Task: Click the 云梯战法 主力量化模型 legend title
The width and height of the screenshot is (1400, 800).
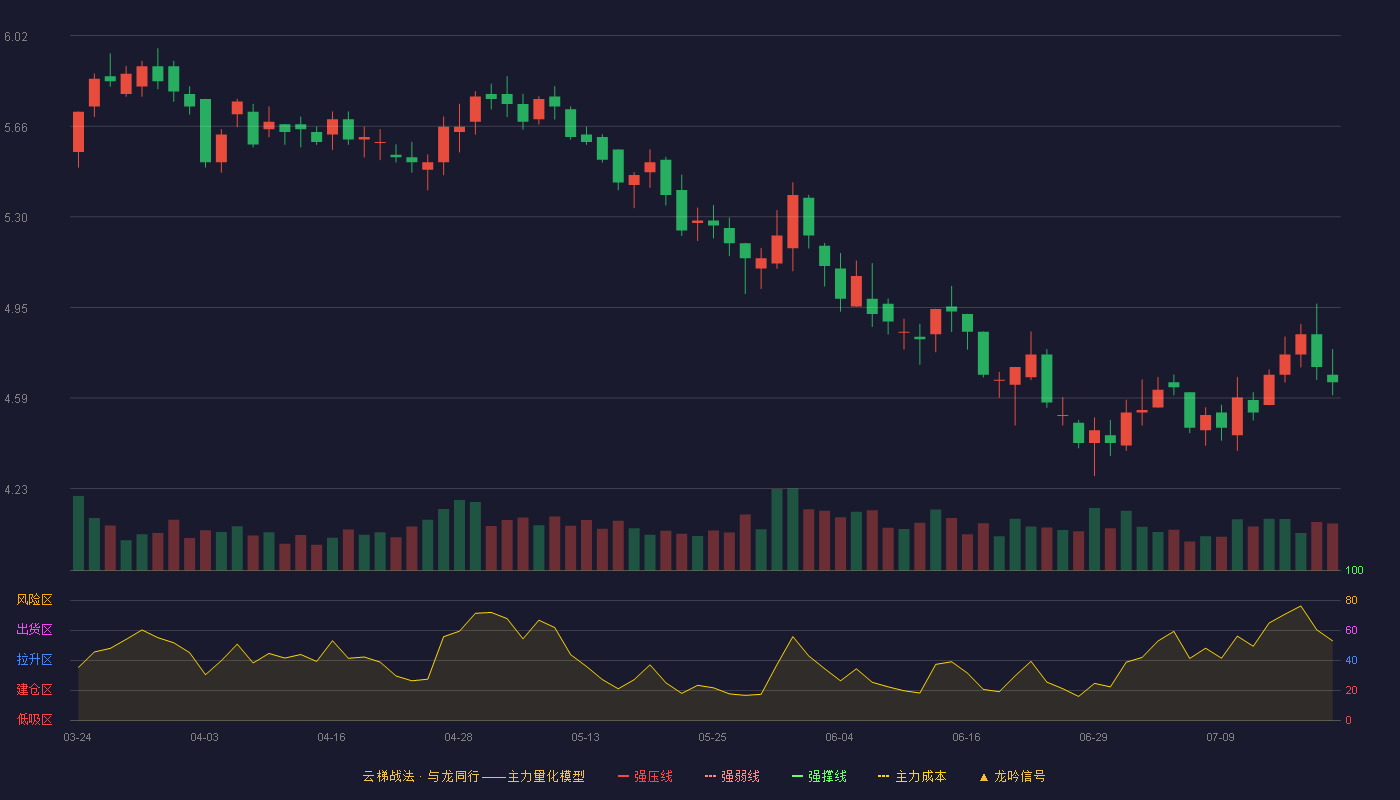Action: [x=474, y=776]
